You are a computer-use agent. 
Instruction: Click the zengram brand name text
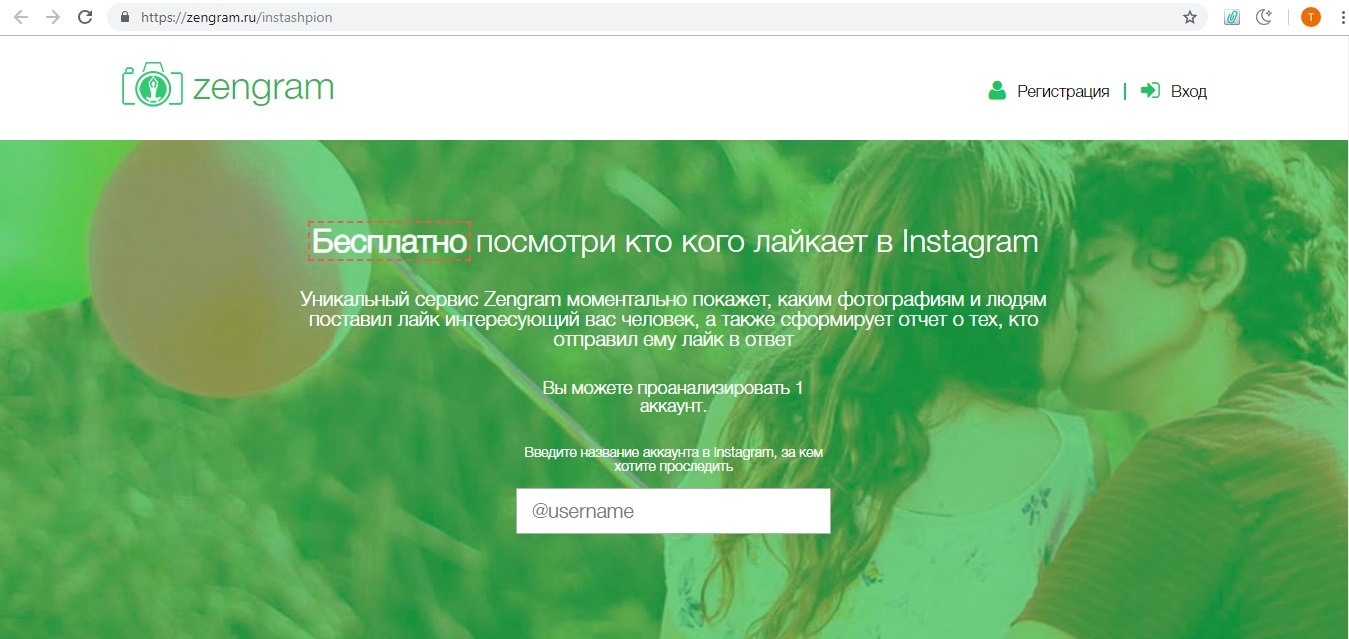[x=263, y=88]
